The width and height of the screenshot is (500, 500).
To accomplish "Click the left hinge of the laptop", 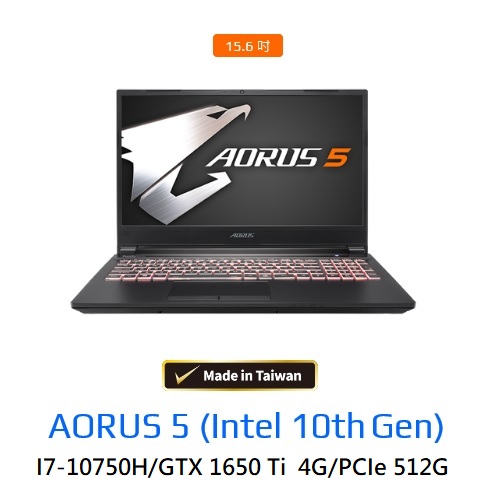I will [128, 249].
